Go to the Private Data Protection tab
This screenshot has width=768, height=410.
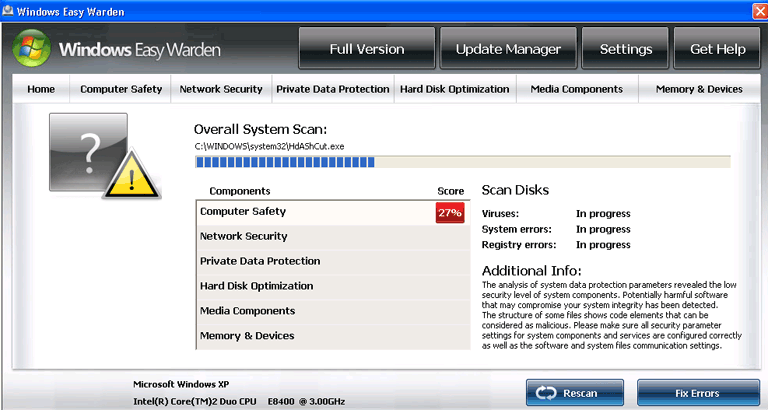click(x=333, y=89)
